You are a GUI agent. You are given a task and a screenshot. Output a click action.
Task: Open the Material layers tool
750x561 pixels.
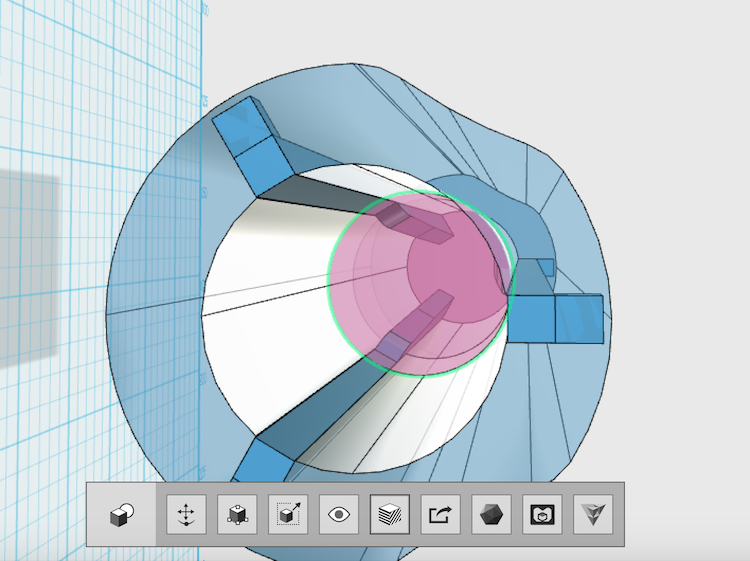[390, 515]
